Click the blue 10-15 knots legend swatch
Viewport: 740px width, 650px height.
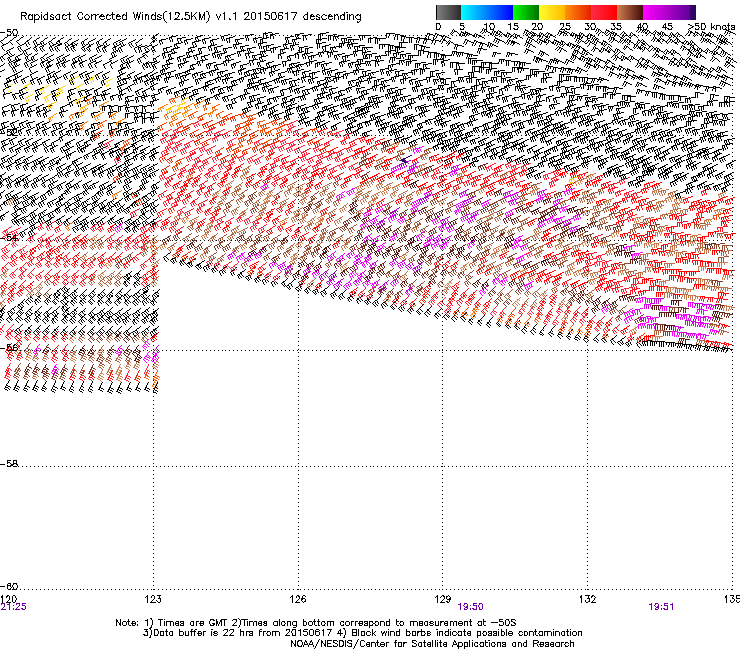coord(500,12)
